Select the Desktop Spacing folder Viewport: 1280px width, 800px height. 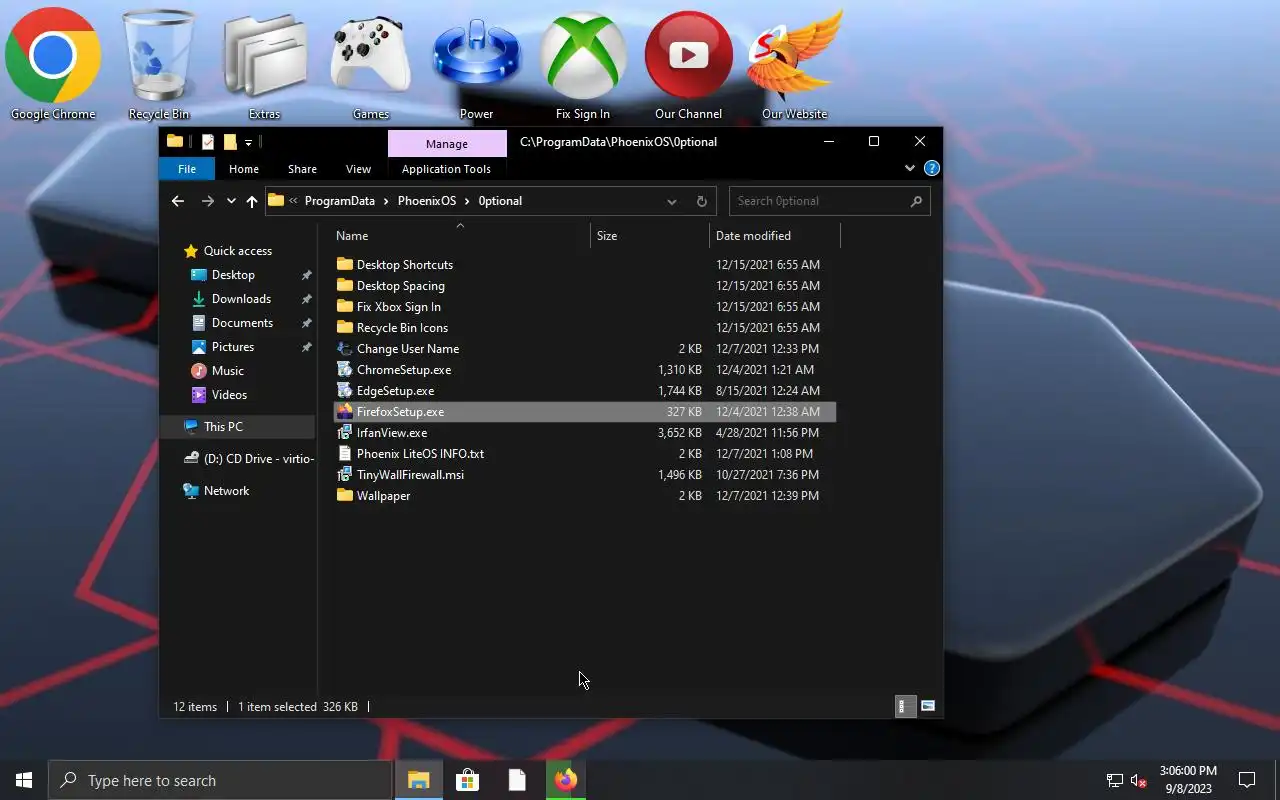coord(585,286)
